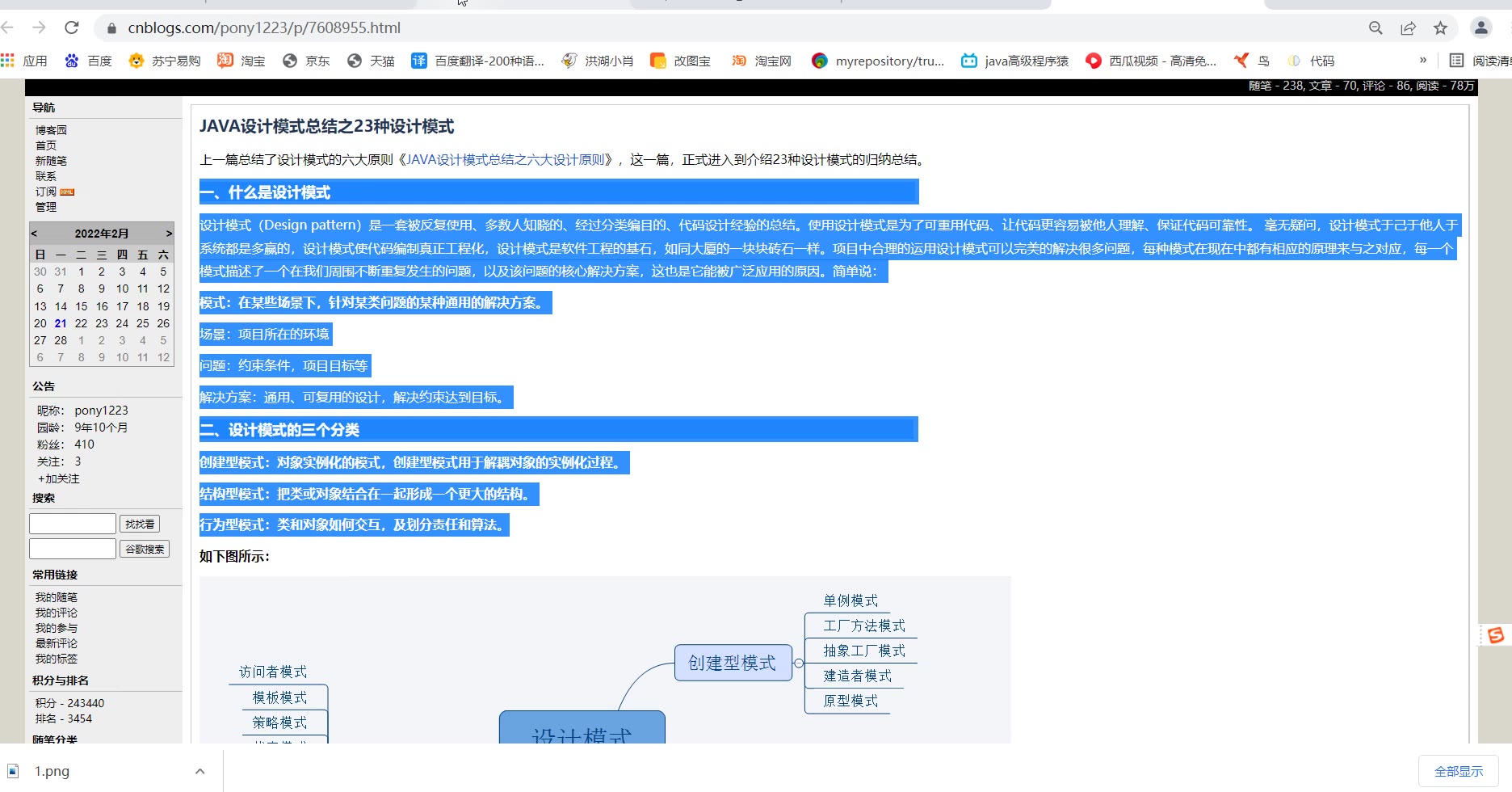Open the reading list (阅读清单)
This screenshot has height=792, width=1512.
(x=1480, y=61)
